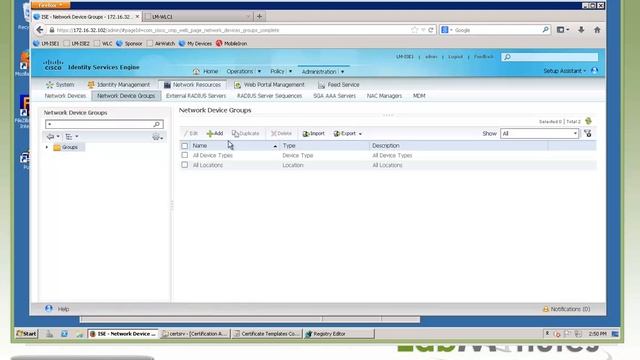Click the Help icon at bottom left

click(x=49, y=309)
